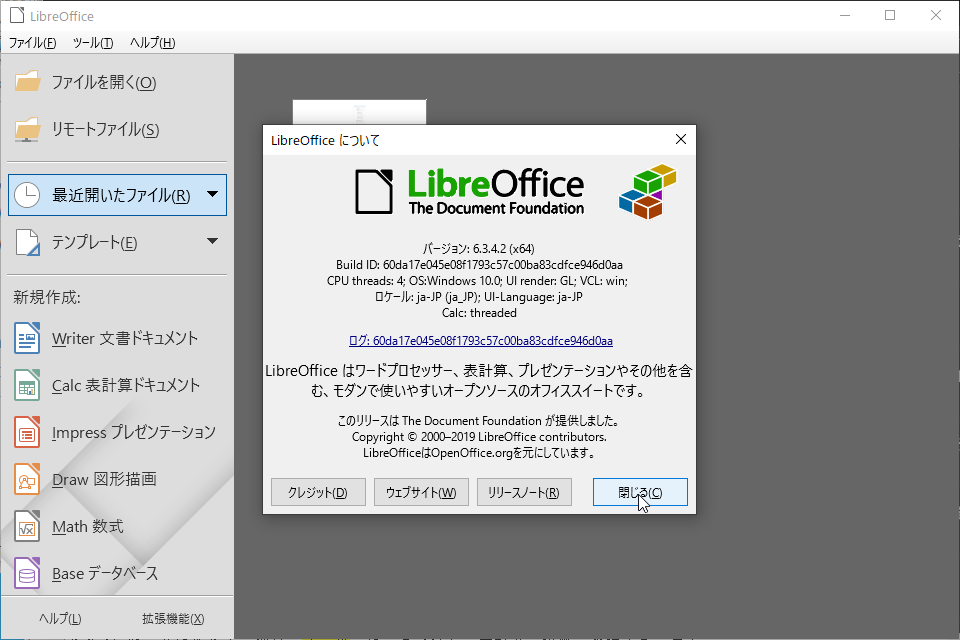Open the ツール menu

92,43
